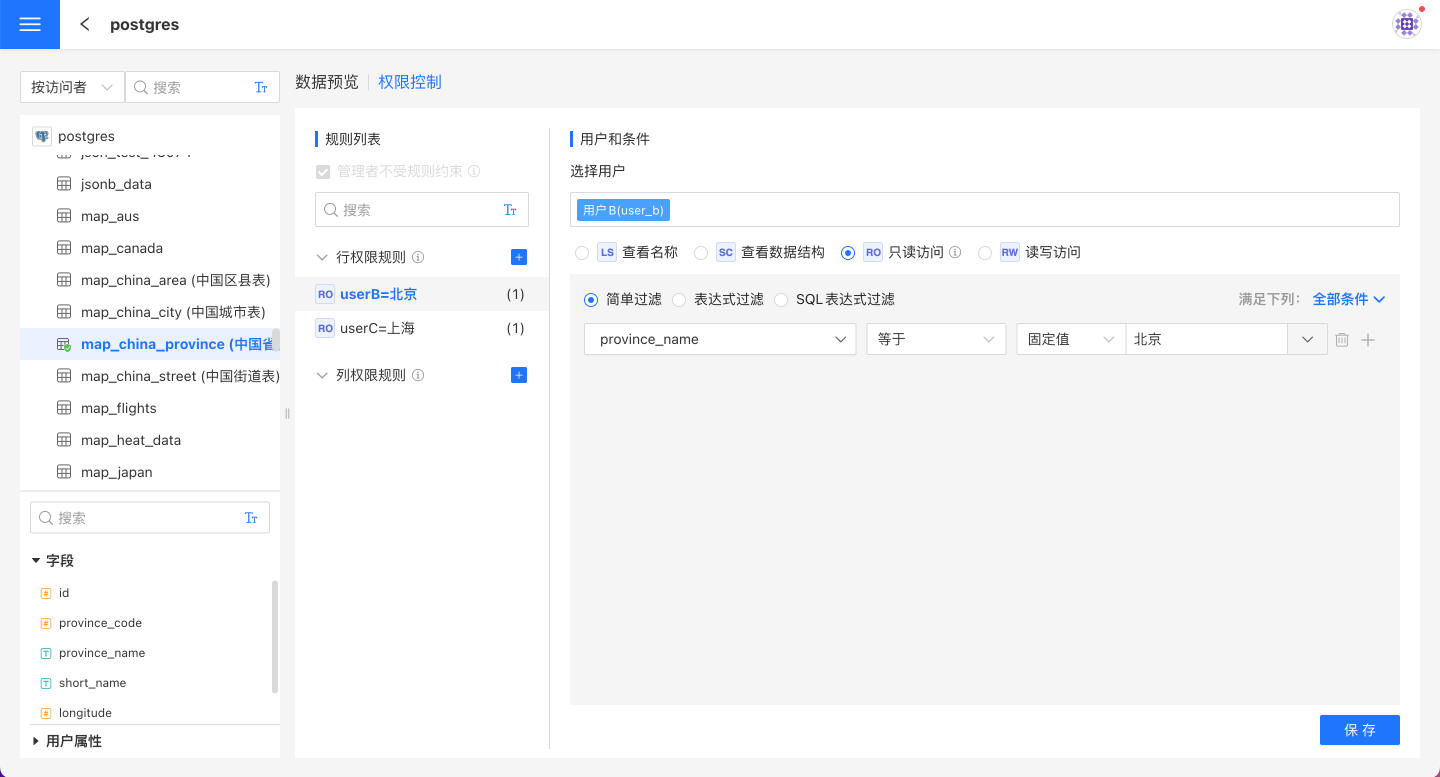Select the userC=上海 rule
The image size is (1440, 777).
[x=377, y=328]
